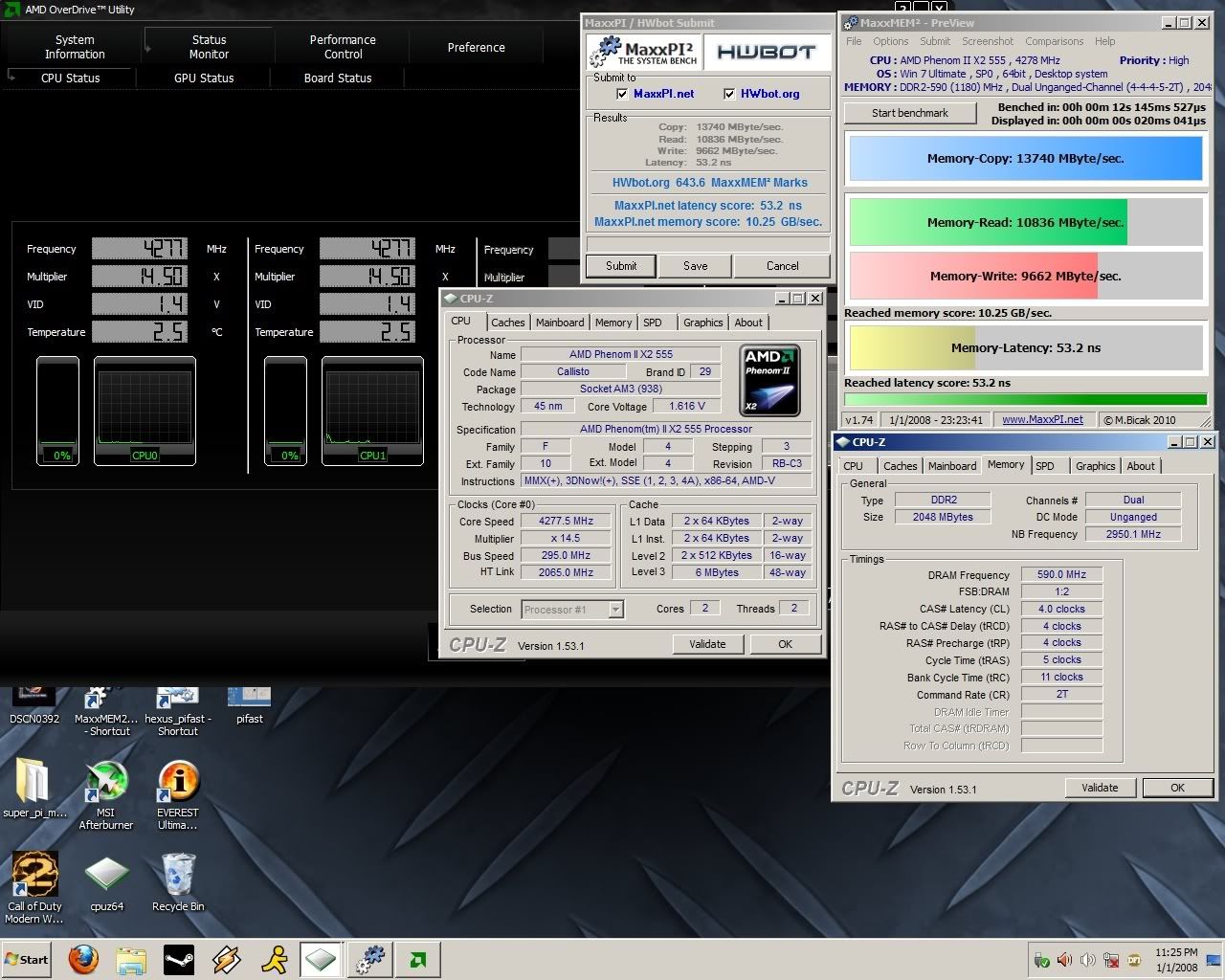1225x980 pixels.
Task: Click the taskbar clock showing 11:25 PM
Action: click(x=1176, y=960)
